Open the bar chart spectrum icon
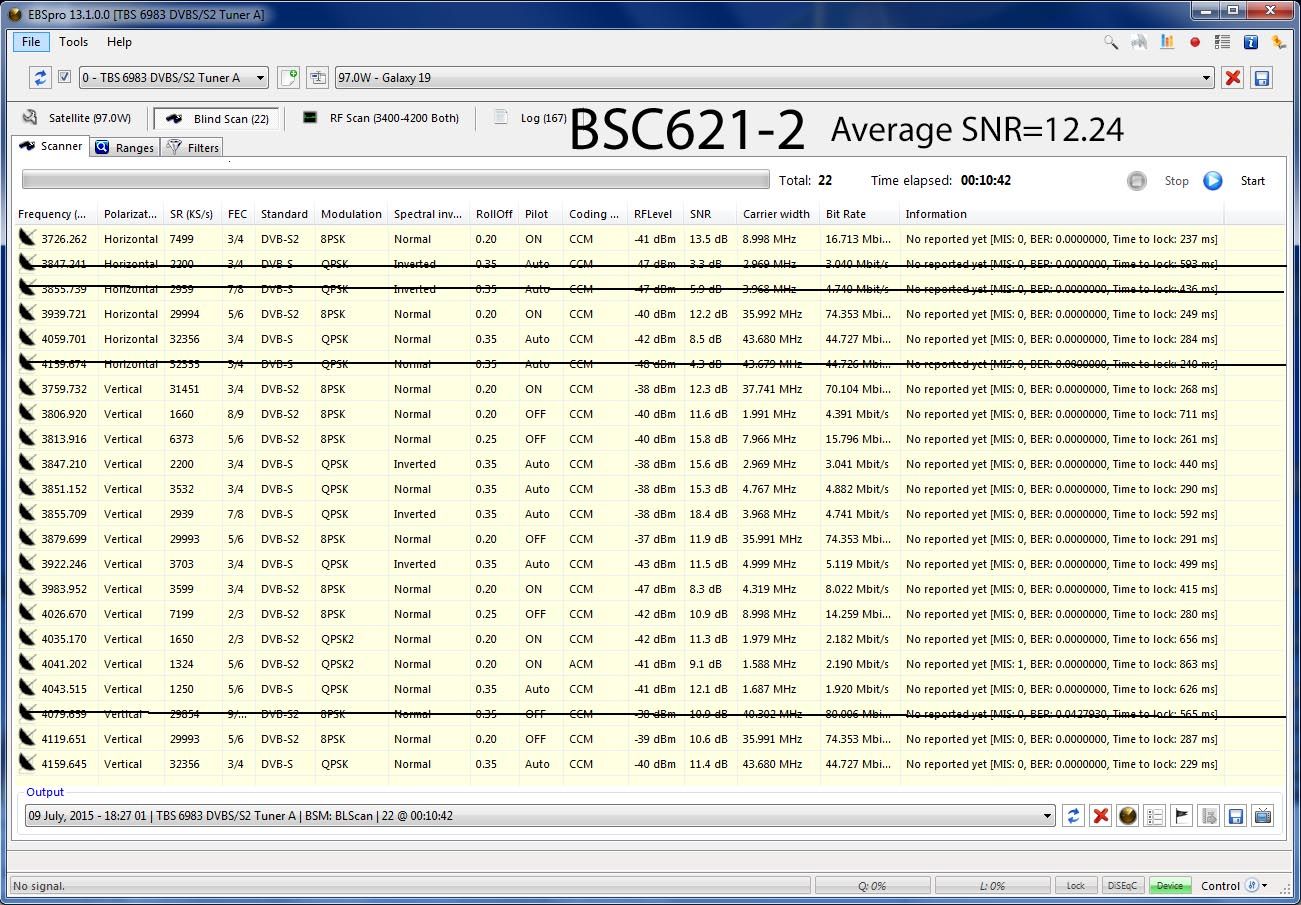1301x905 pixels. coord(1167,42)
